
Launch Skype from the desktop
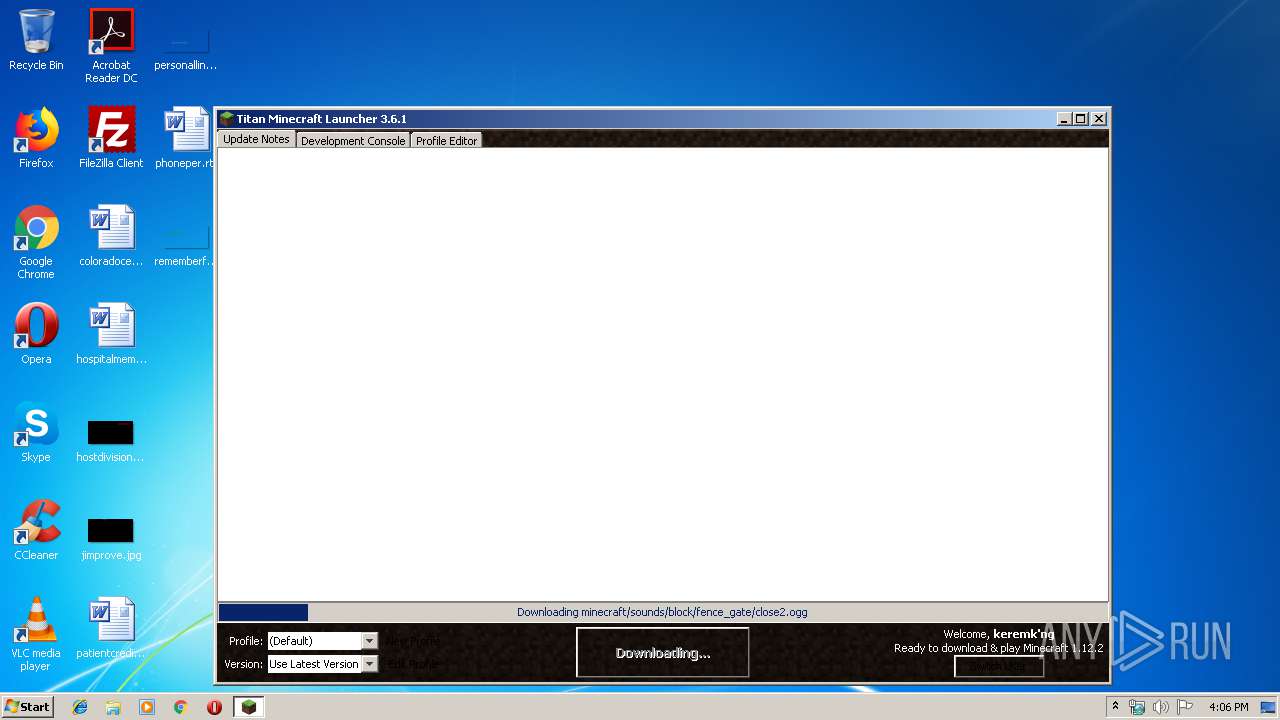(36, 432)
